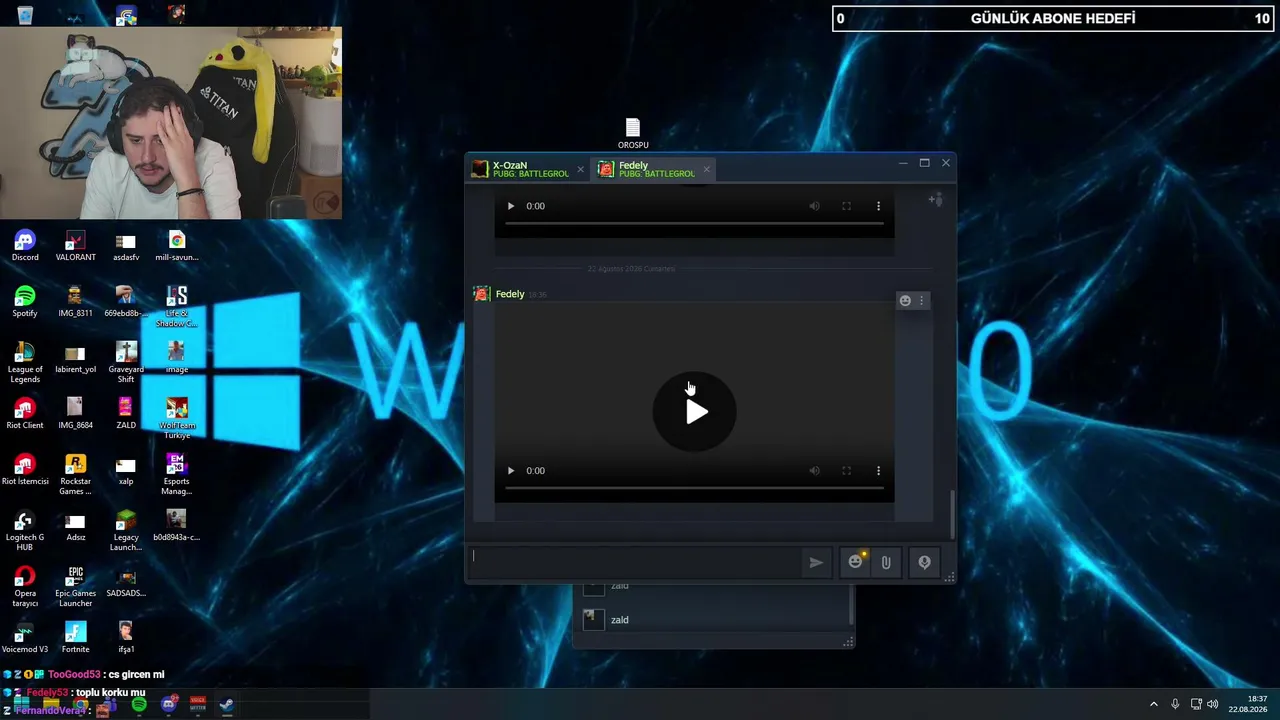Click the chat message input field
This screenshot has height=720, width=1280.
(x=636, y=562)
